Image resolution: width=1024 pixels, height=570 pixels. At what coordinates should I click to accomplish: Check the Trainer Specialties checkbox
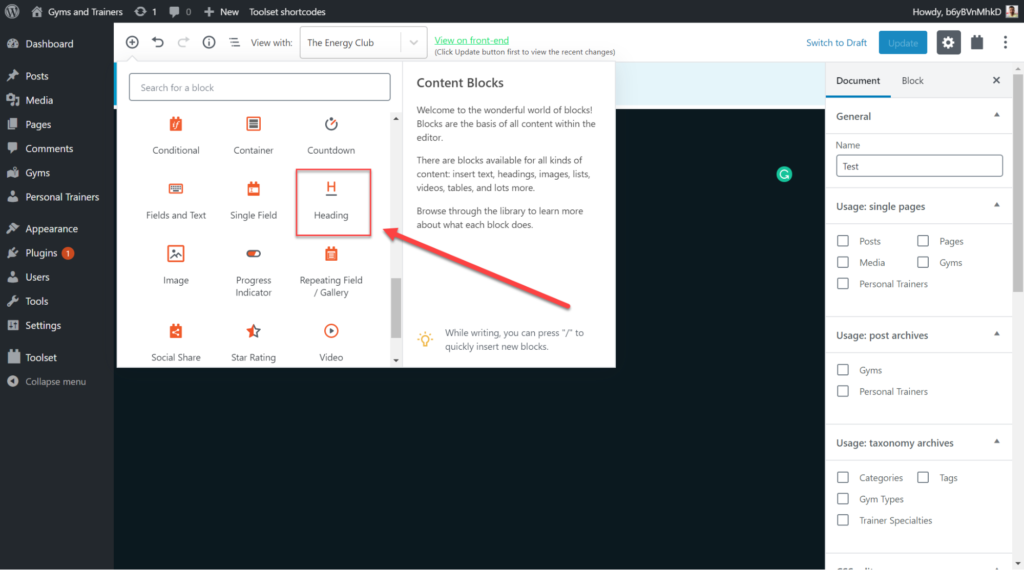click(x=843, y=520)
